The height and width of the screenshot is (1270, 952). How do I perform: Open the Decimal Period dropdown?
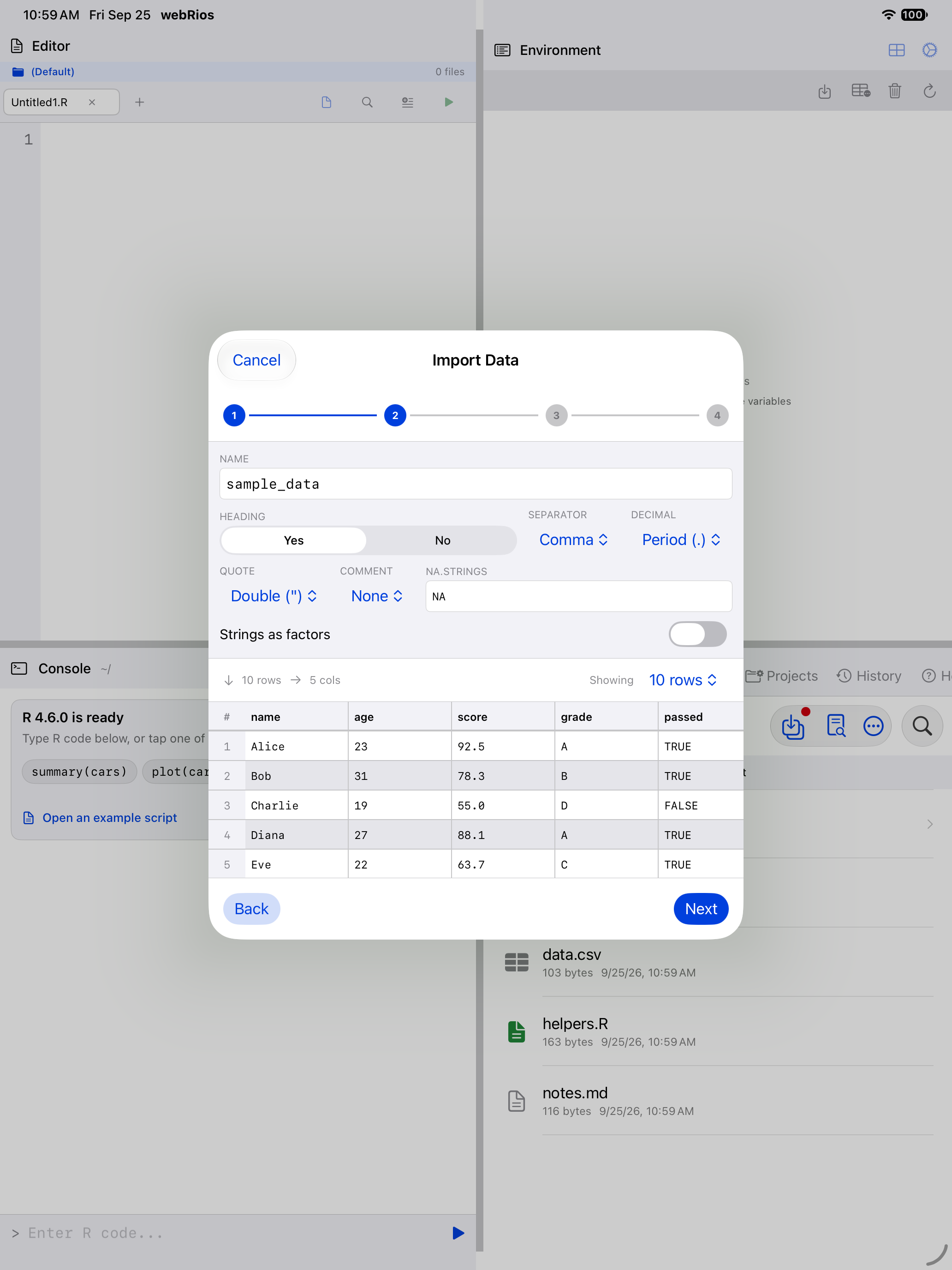point(681,539)
